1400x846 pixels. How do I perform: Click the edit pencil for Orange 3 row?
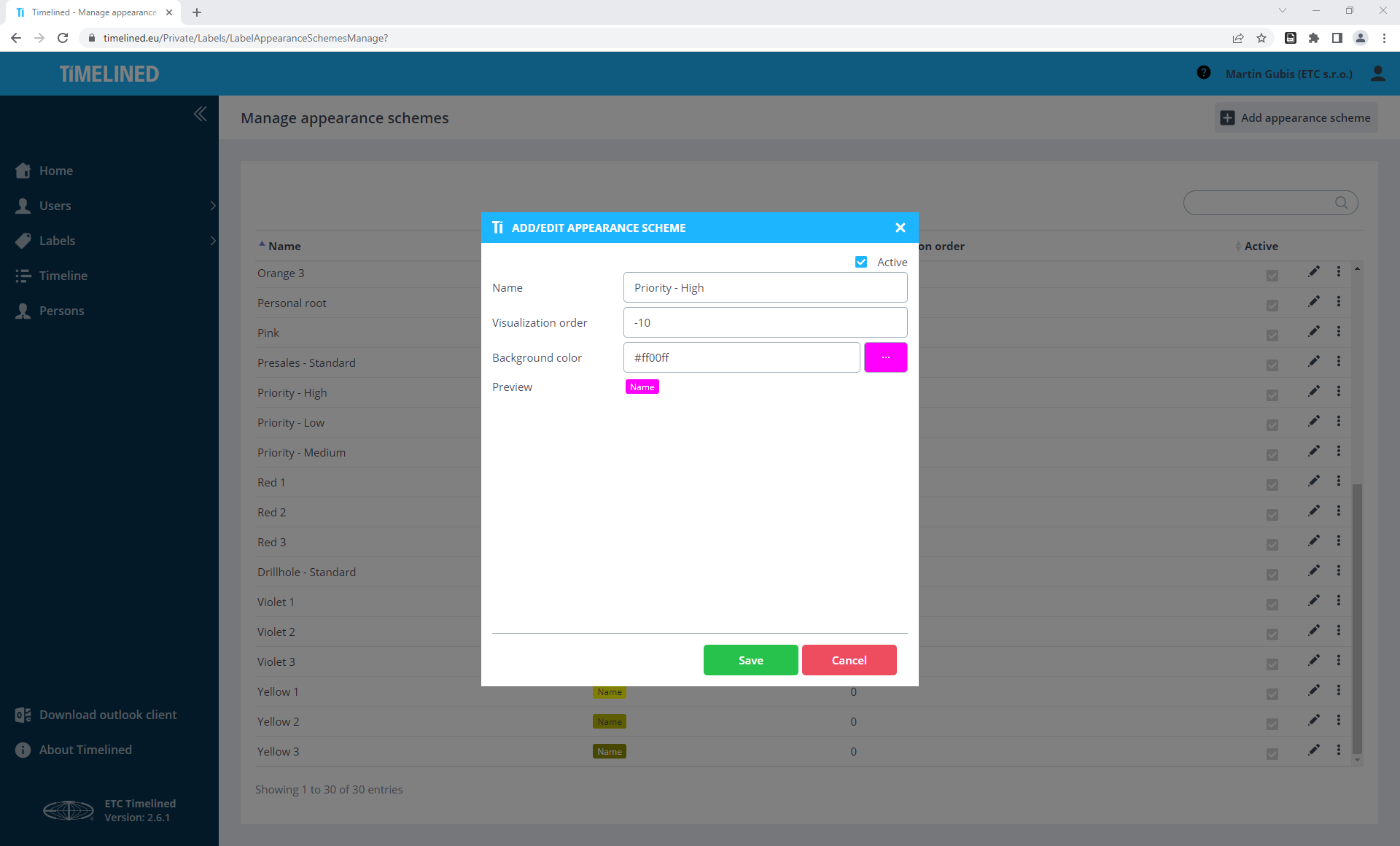pos(1314,272)
